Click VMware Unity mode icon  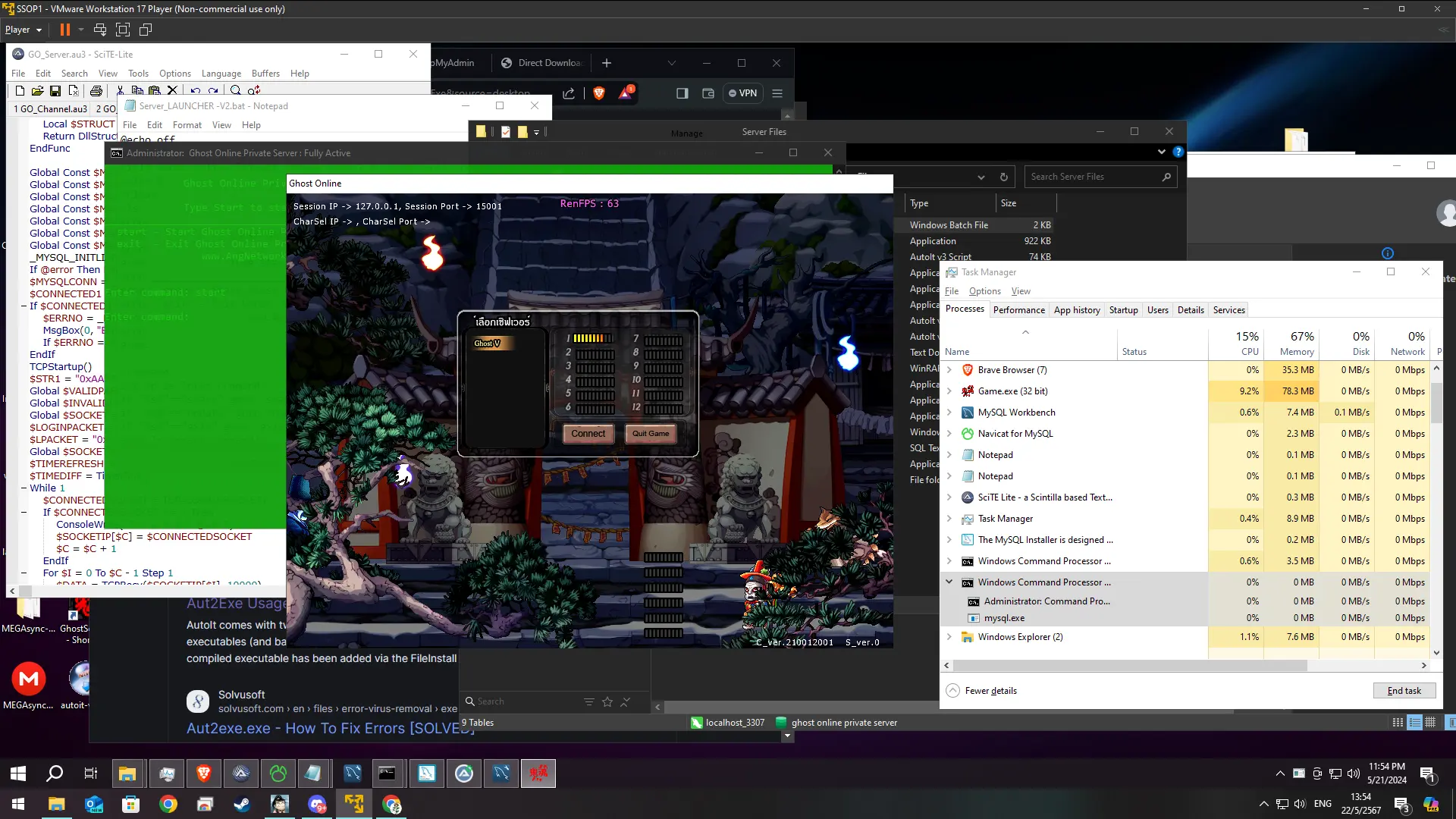coord(146,30)
